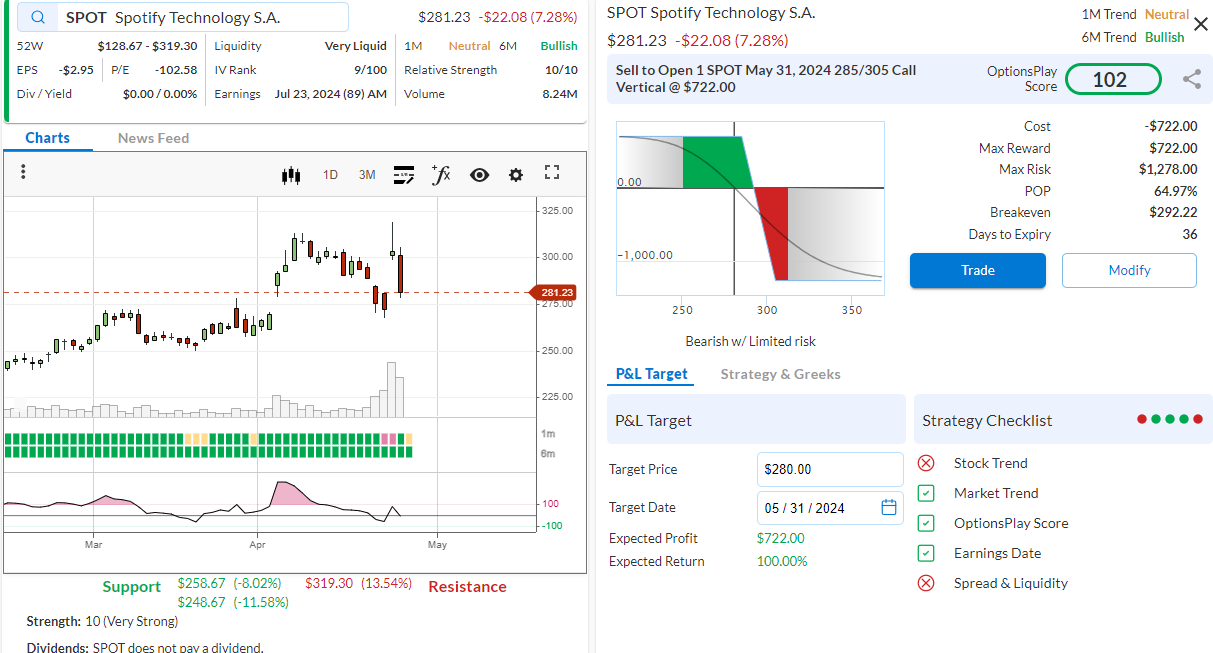The image size is (1213, 653).
Task: Click the Max Reward row's $722.00 value
Action: 1173,148
